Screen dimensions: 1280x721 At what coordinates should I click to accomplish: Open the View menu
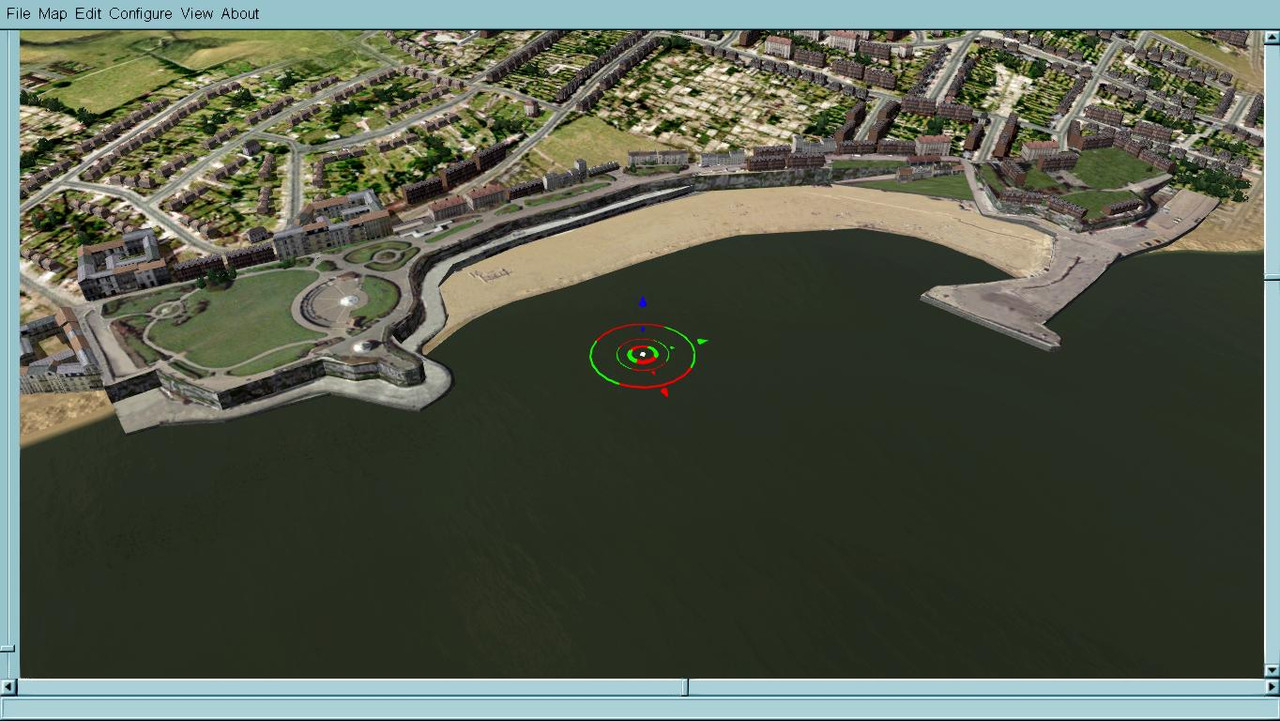pos(197,14)
